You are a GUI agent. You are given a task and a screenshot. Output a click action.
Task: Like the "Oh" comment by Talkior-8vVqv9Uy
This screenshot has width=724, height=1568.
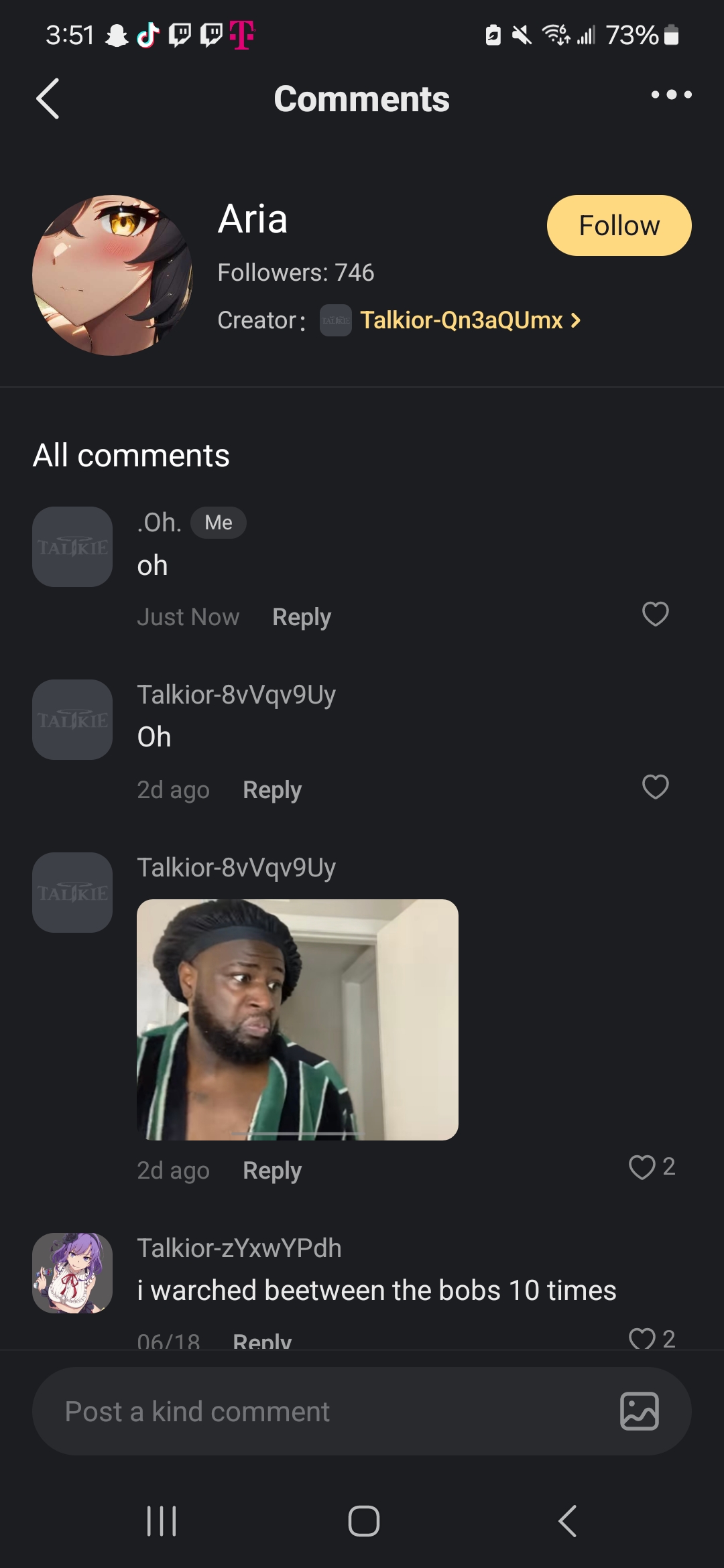pyautogui.click(x=655, y=787)
